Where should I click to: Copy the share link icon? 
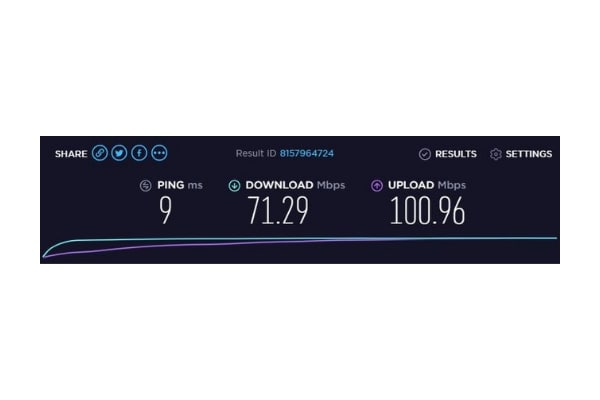click(99, 153)
